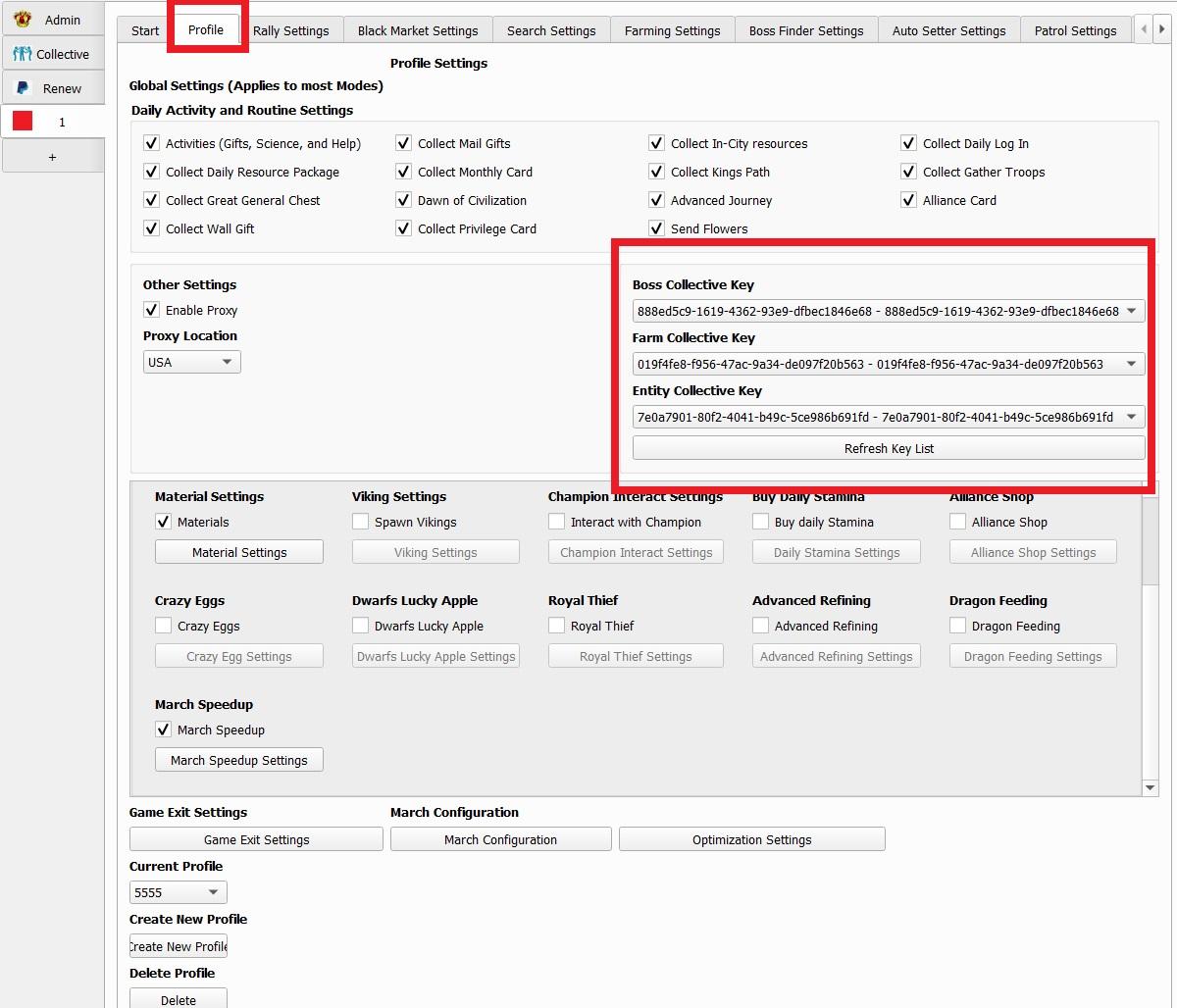The width and height of the screenshot is (1177, 1008).
Task: Uncheck Send Flowers option
Action: click(657, 228)
